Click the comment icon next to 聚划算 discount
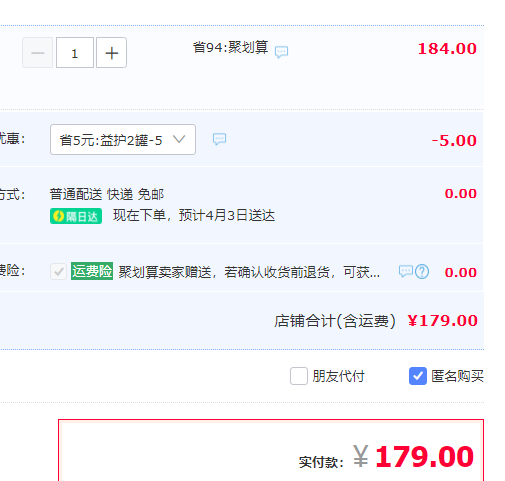This screenshot has width=505, height=481. (x=281, y=52)
